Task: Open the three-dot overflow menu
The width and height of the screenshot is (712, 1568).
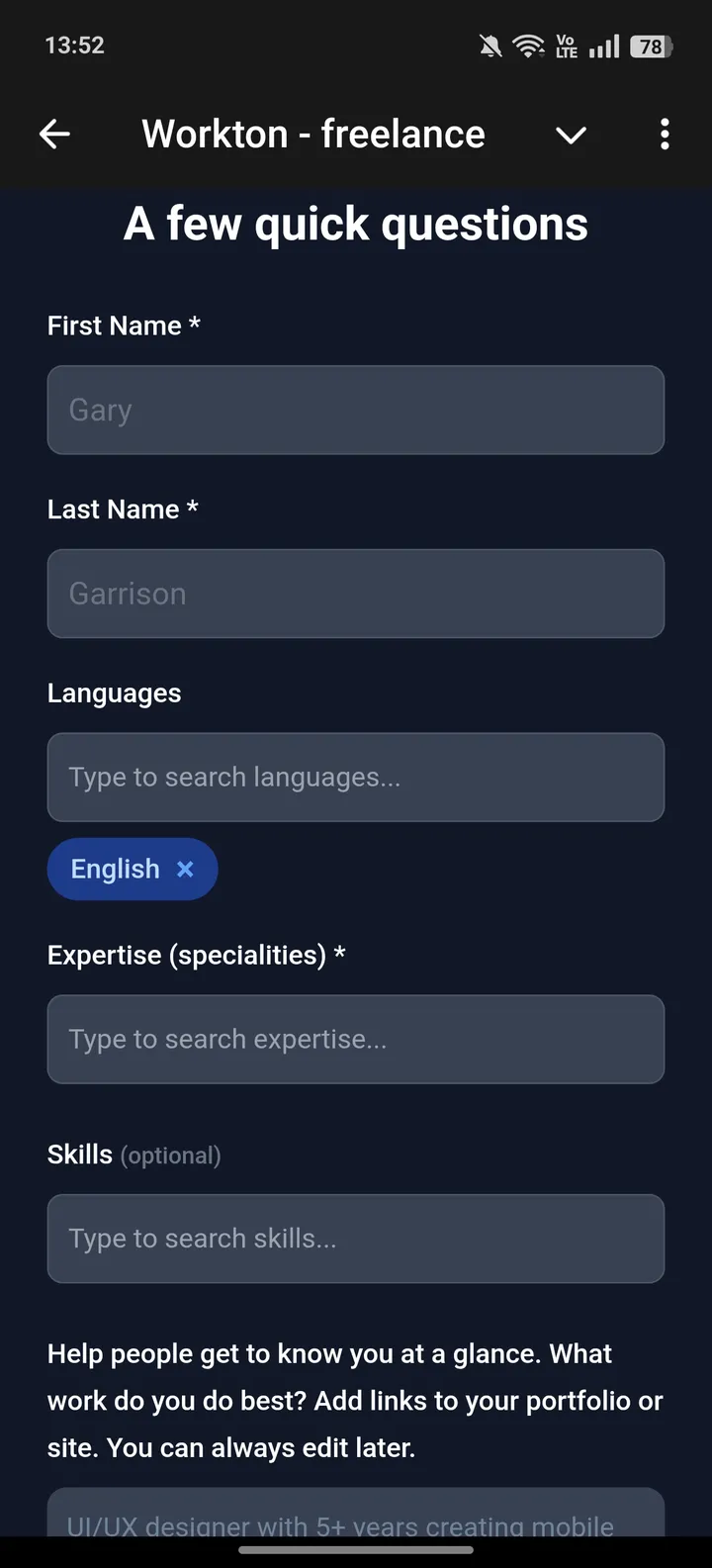Action: click(664, 134)
